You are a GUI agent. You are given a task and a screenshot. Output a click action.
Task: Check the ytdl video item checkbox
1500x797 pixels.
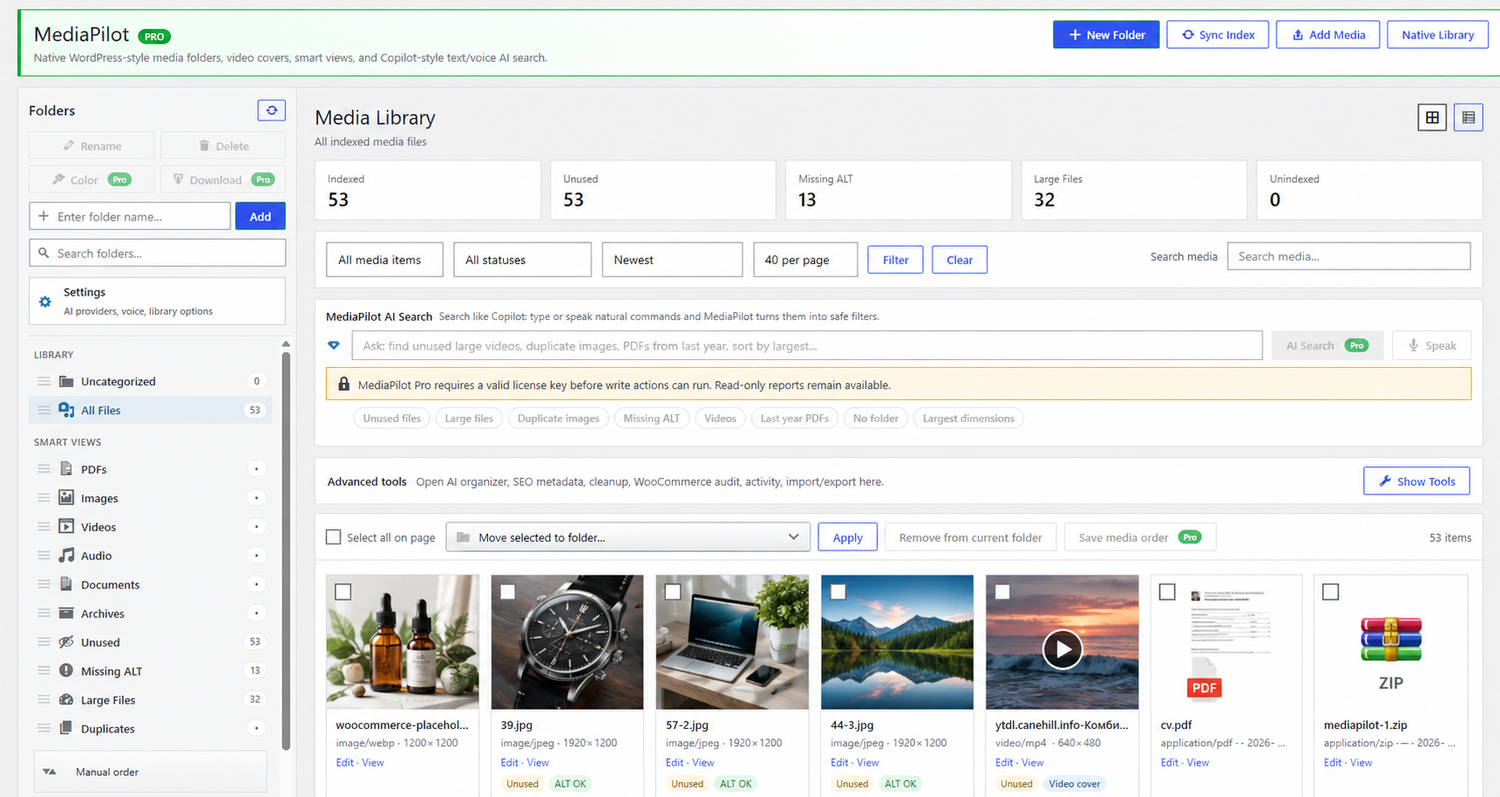[1003, 592]
